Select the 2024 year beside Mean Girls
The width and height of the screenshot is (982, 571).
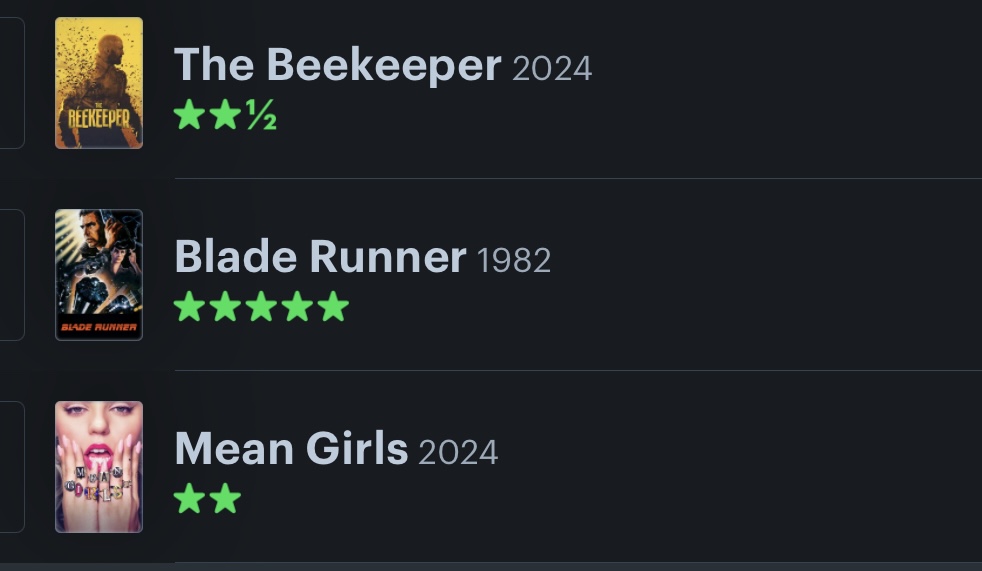(x=458, y=453)
